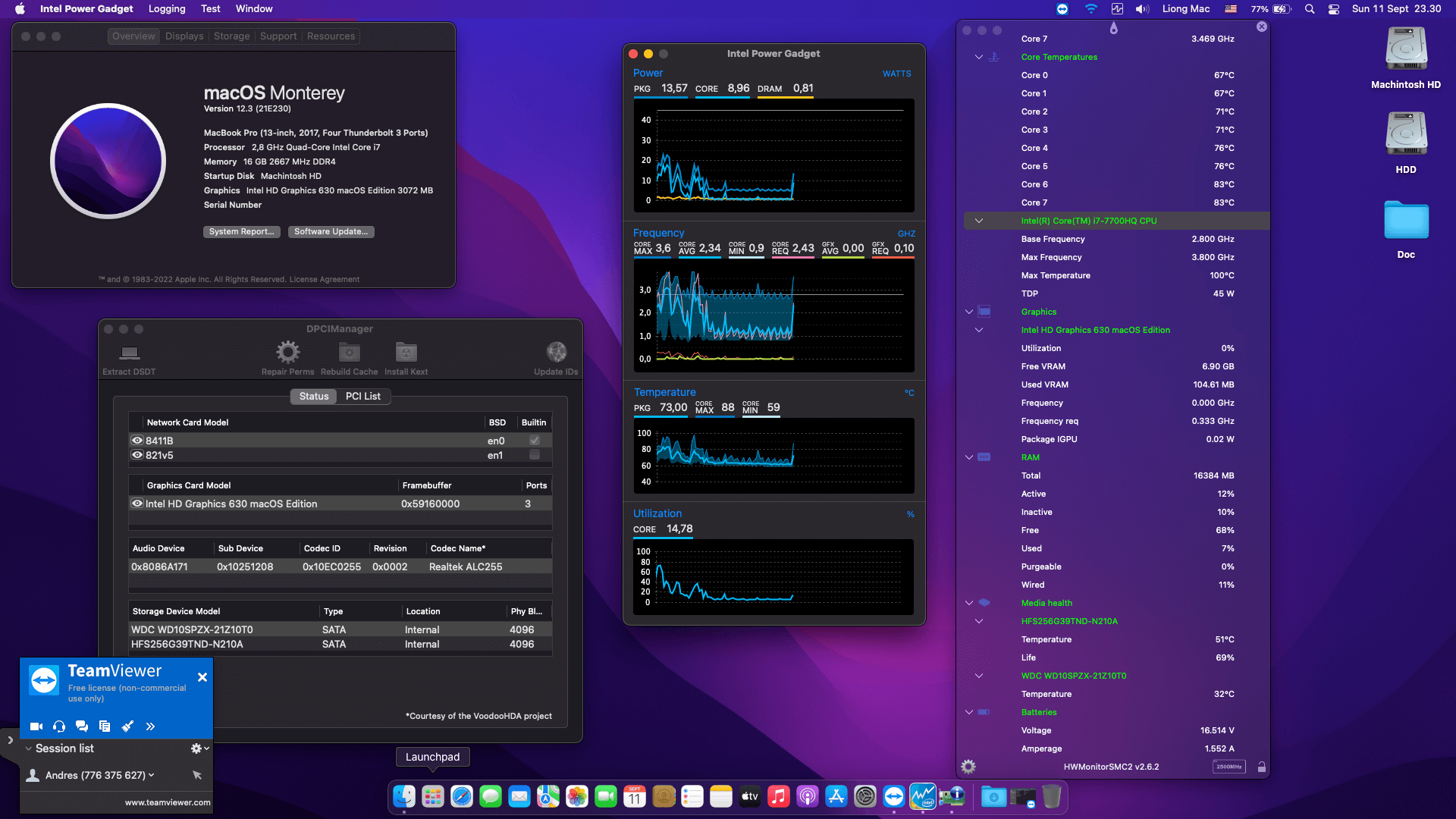
Task: Collapse the HFS256G39TND-N210A drive entry
Action: 979,621
